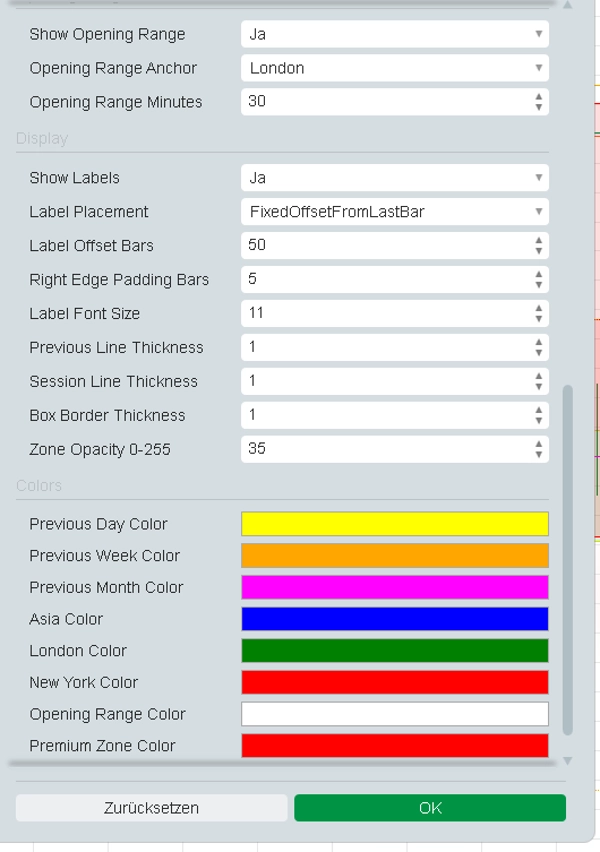Image resolution: width=600 pixels, height=852 pixels.
Task: Increase Box Border Thickness value
Action: coord(539,410)
